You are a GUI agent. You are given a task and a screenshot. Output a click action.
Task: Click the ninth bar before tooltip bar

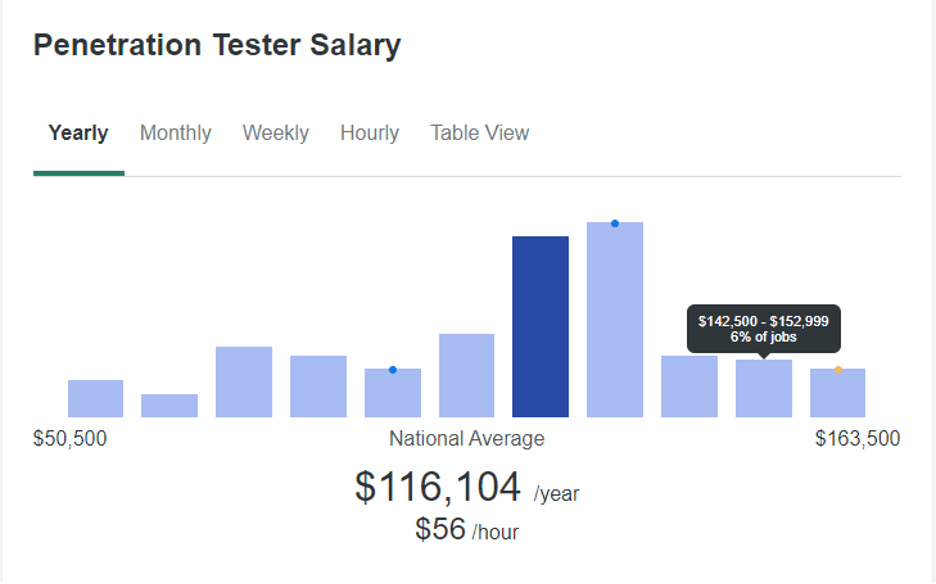pyautogui.click(x=689, y=386)
